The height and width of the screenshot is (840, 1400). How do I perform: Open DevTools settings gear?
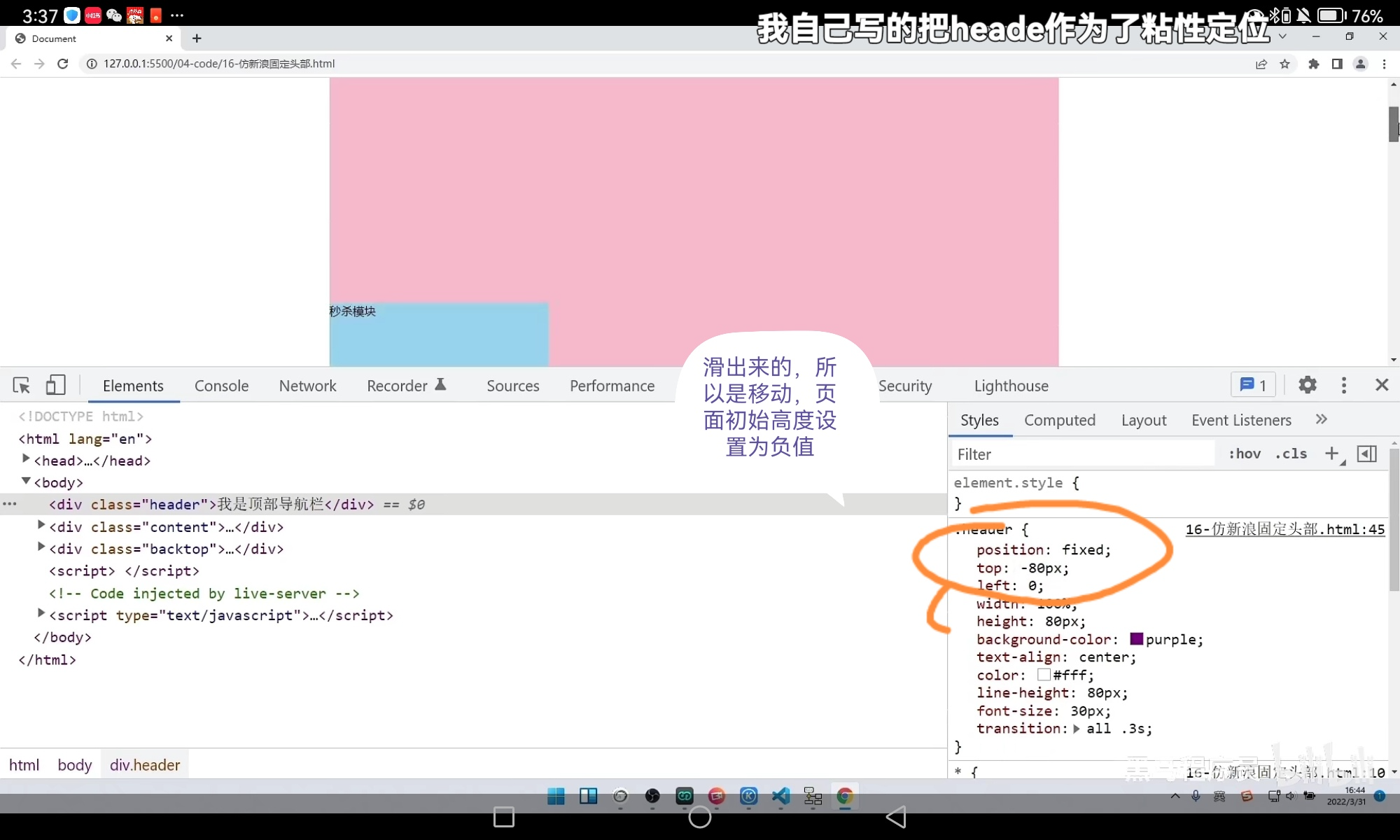click(1308, 385)
